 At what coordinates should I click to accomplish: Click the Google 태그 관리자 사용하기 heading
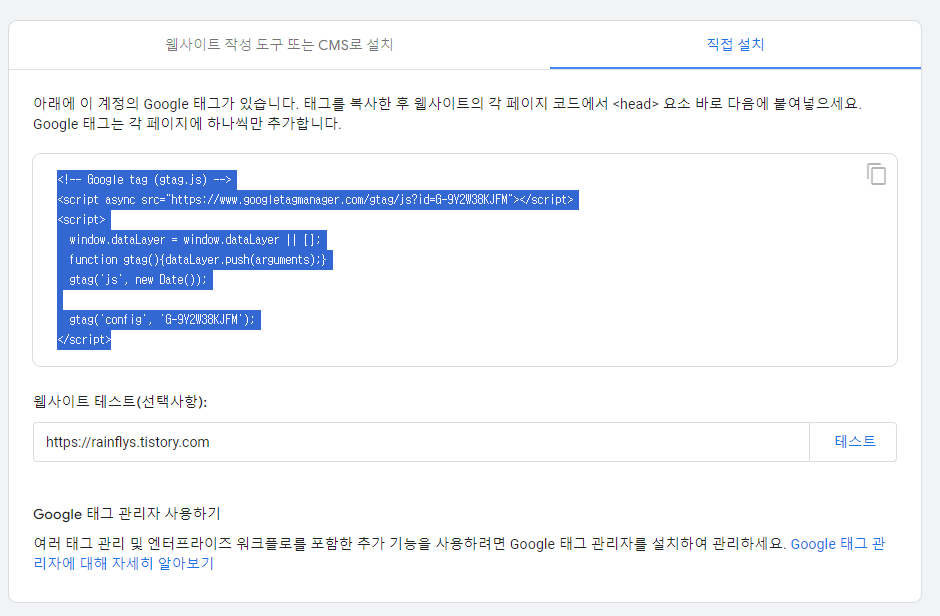pos(127,514)
